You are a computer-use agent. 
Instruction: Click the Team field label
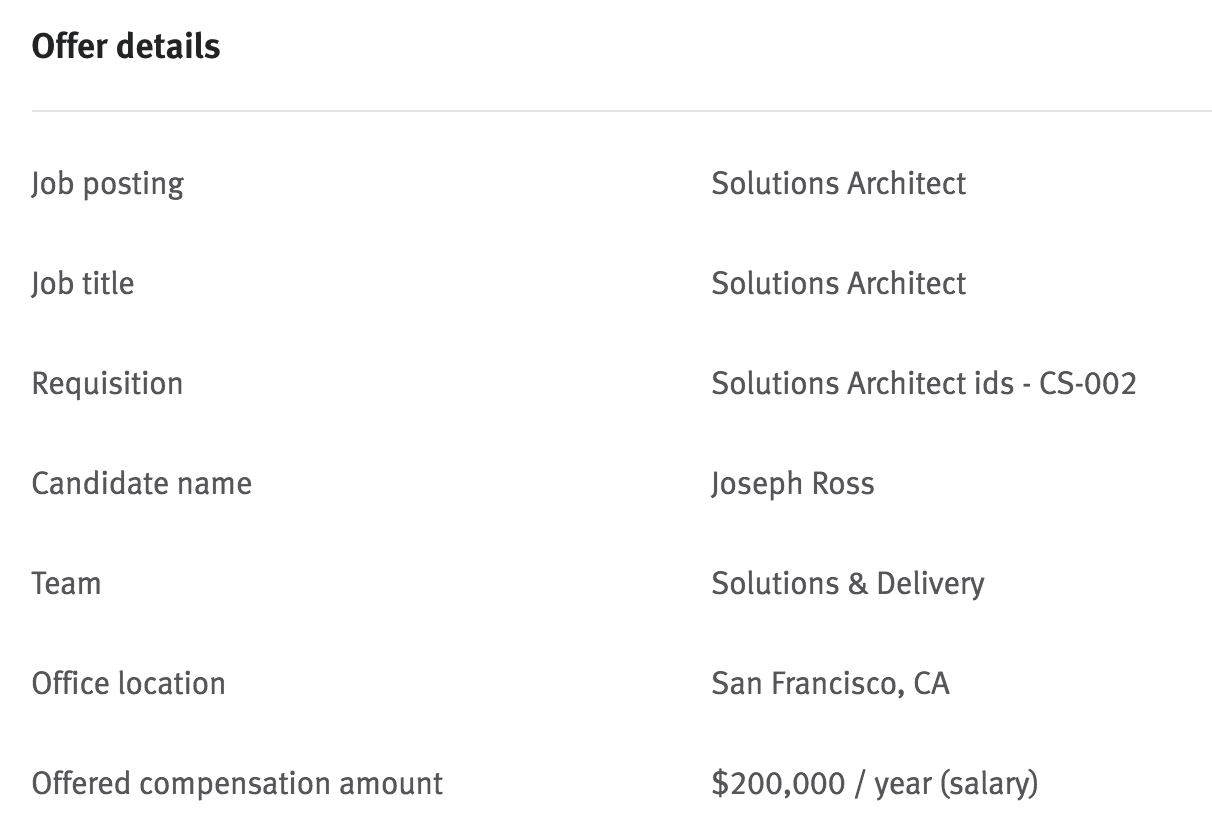coord(66,584)
